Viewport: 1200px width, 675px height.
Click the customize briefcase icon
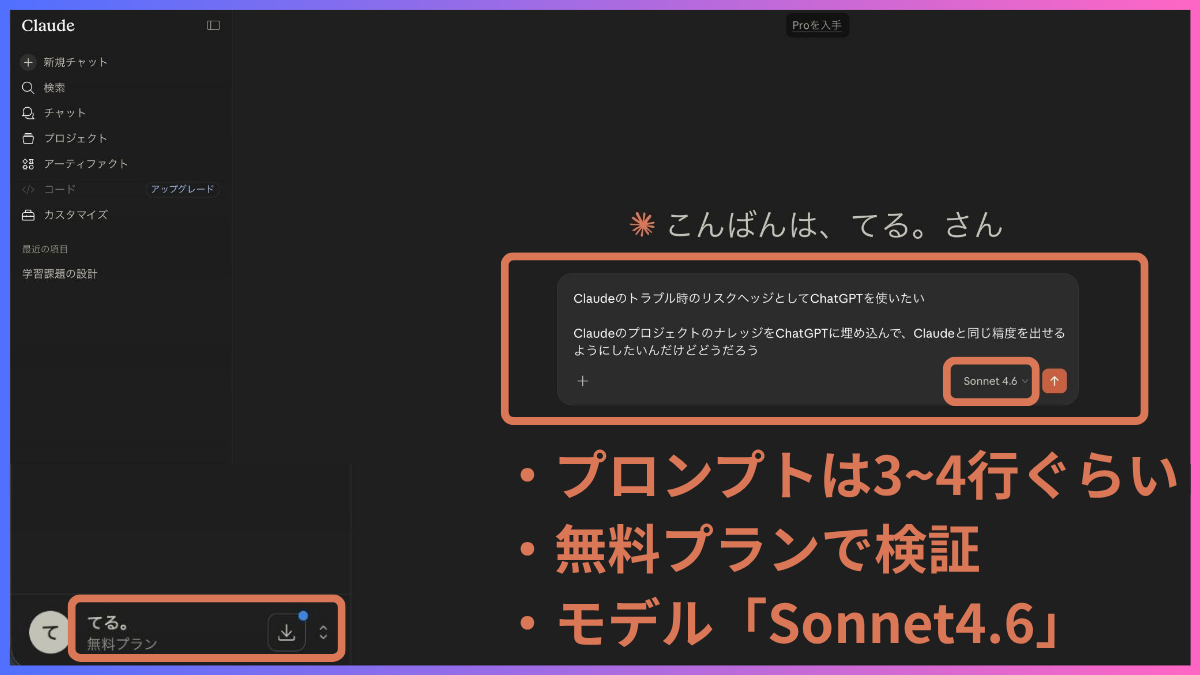(28, 215)
